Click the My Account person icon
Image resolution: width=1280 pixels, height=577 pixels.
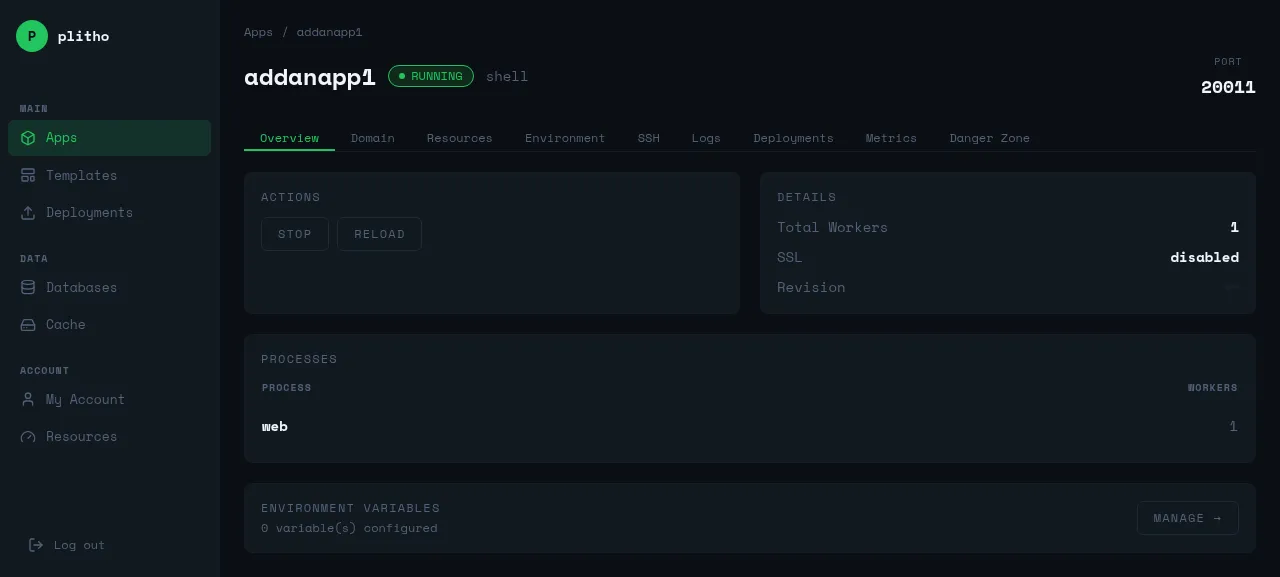click(x=28, y=399)
